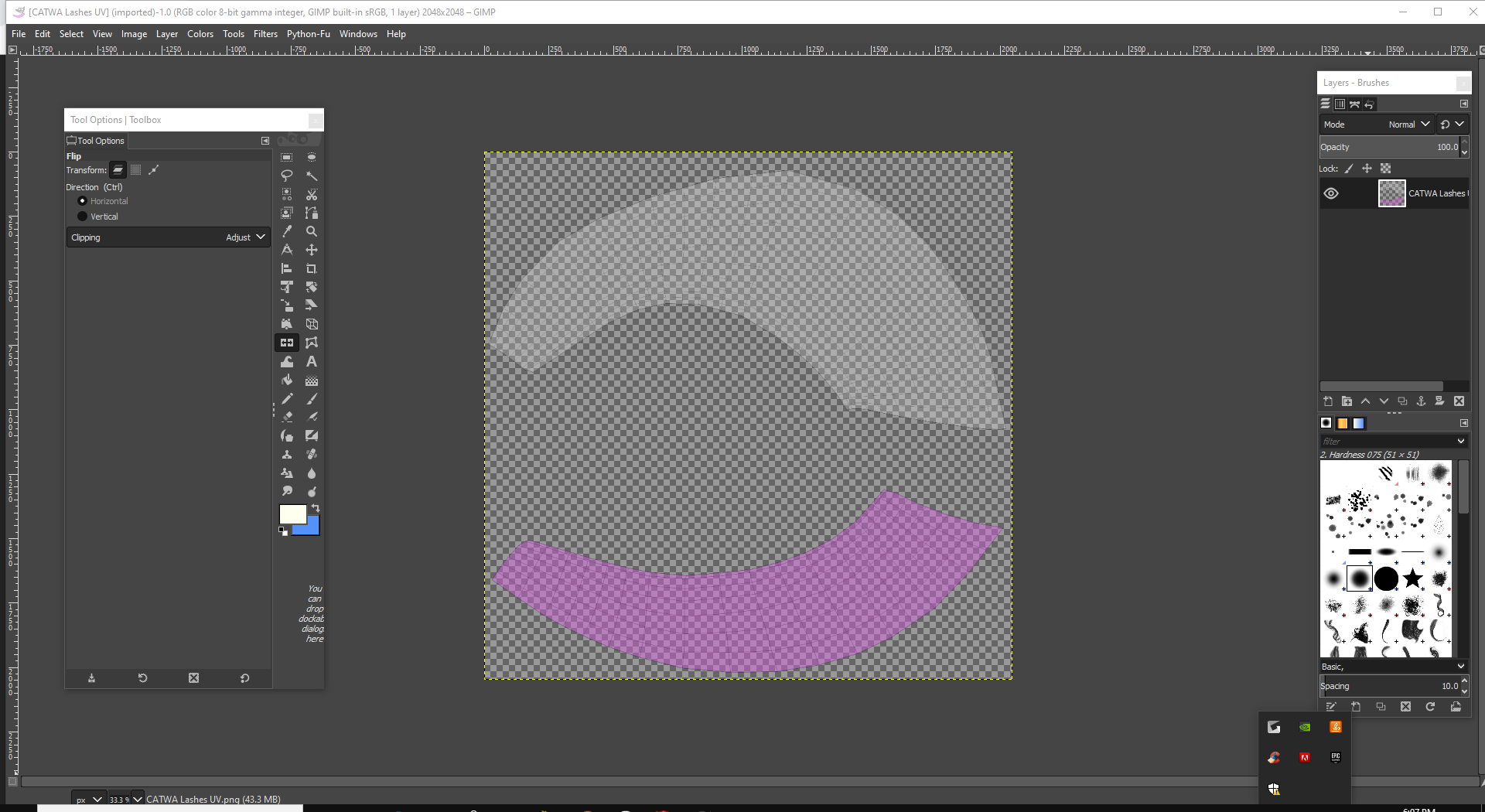This screenshot has width=1485, height=812.
Task: Open the layer Mode Normal dropdown
Action: pyautogui.click(x=1377, y=125)
